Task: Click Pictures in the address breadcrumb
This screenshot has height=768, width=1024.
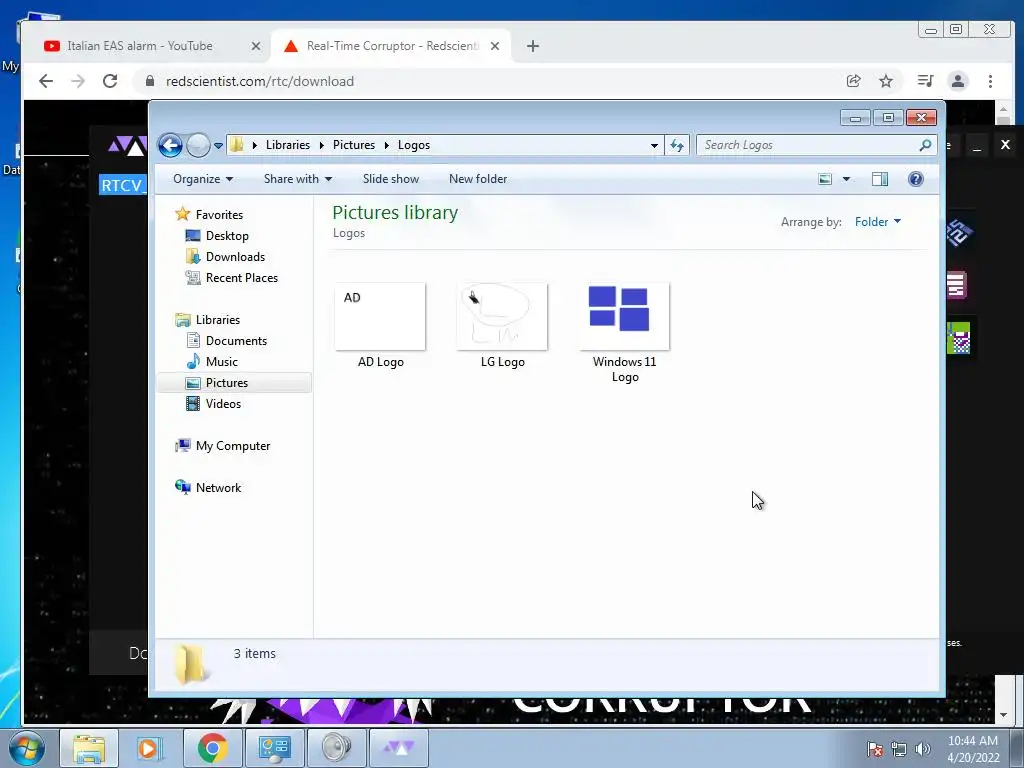Action: click(354, 145)
